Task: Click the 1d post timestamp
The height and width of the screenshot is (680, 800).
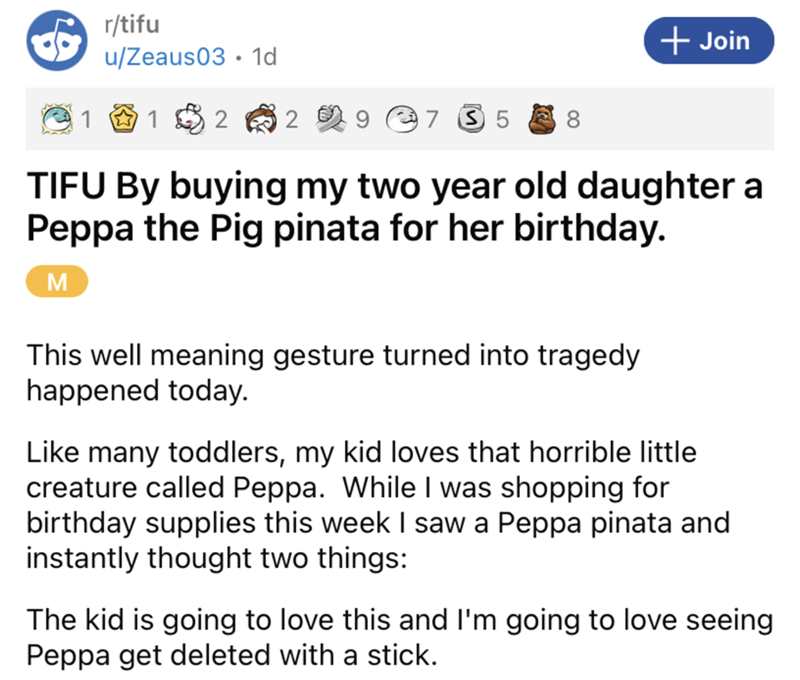Action: 264,57
